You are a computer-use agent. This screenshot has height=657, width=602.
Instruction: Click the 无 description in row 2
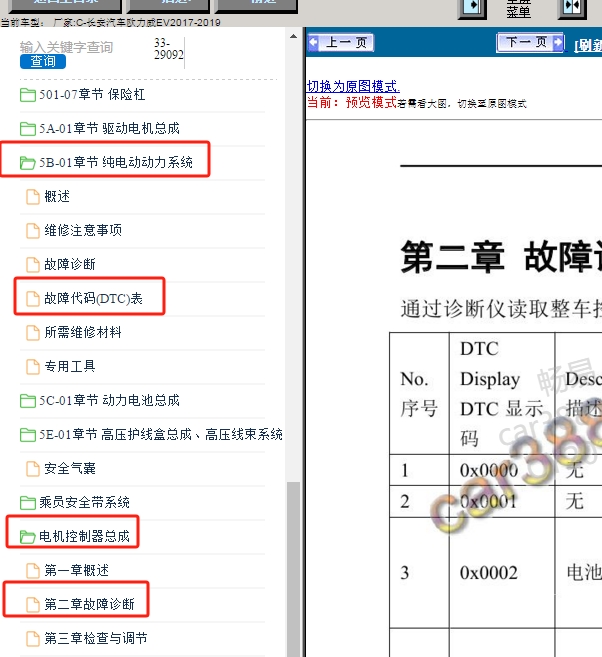pyautogui.click(x=574, y=501)
